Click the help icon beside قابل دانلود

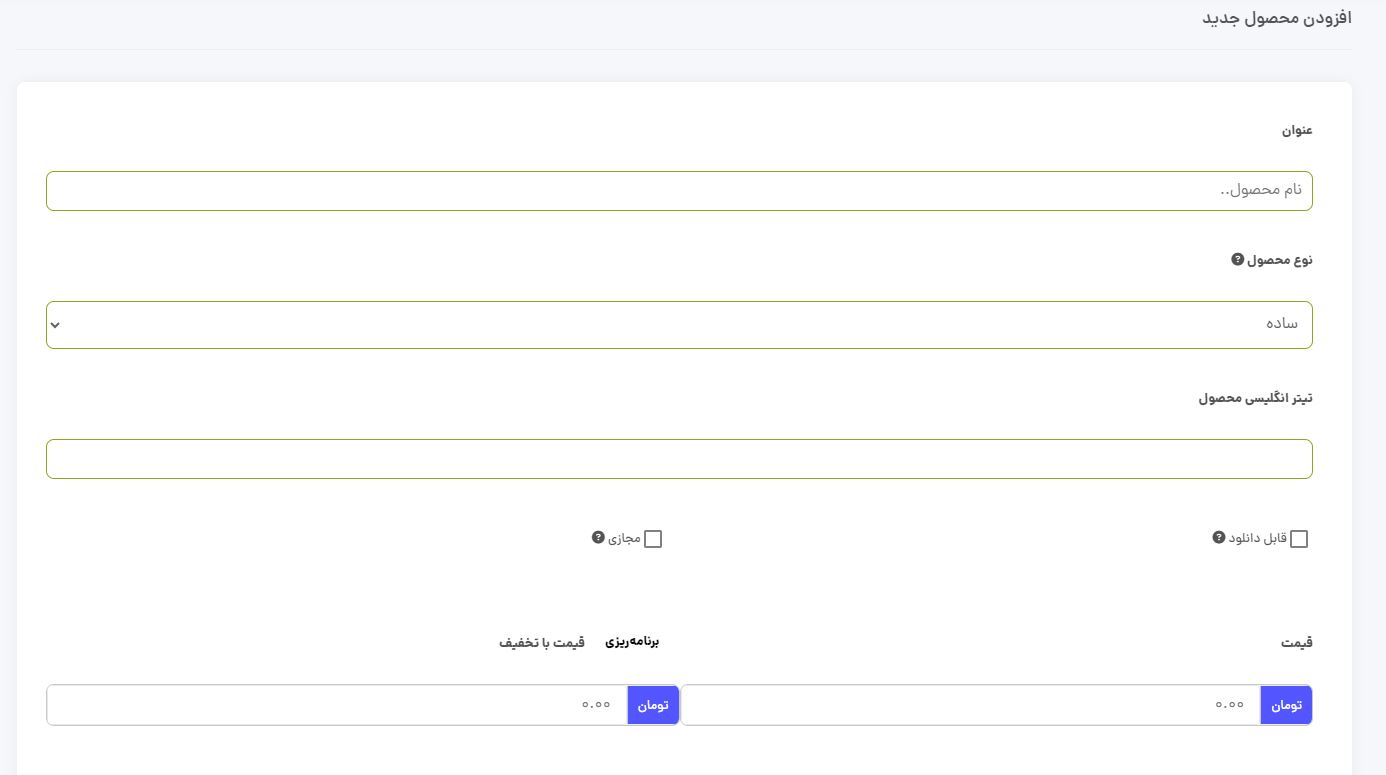click(1218, 537)
